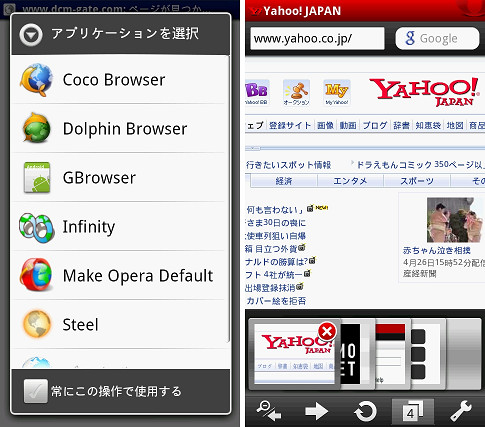Open the 車列狙い白爆 headline
485x427 pixels.
point(276,236)
